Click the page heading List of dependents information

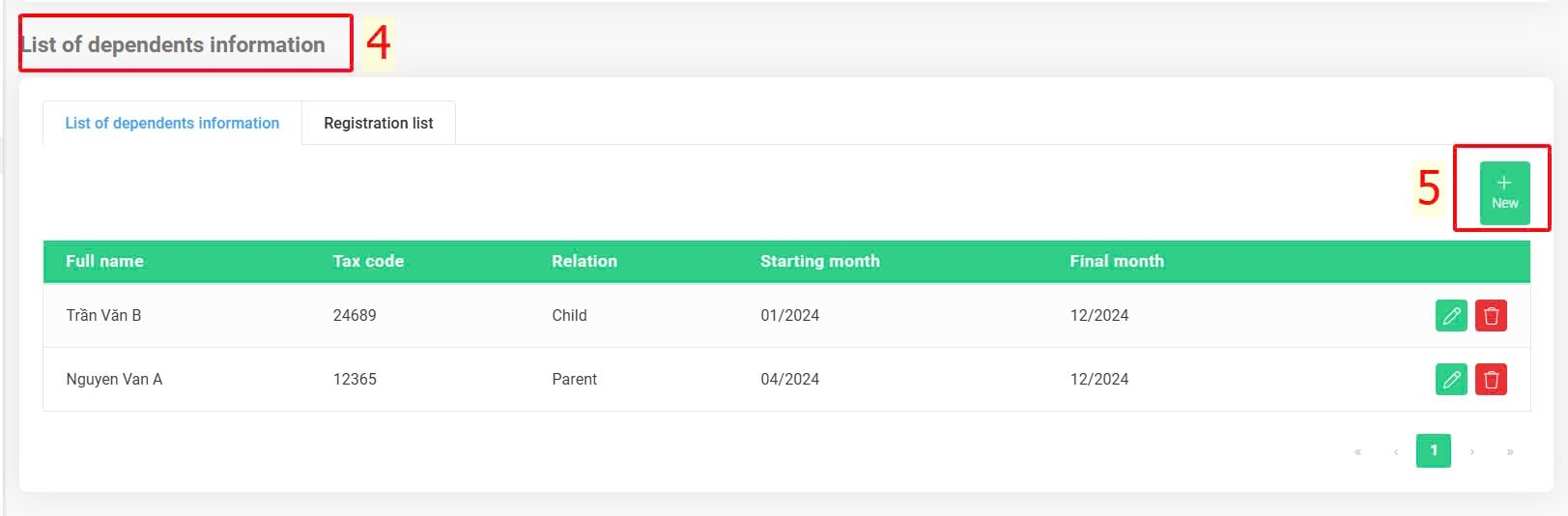(x=173, y=44)
